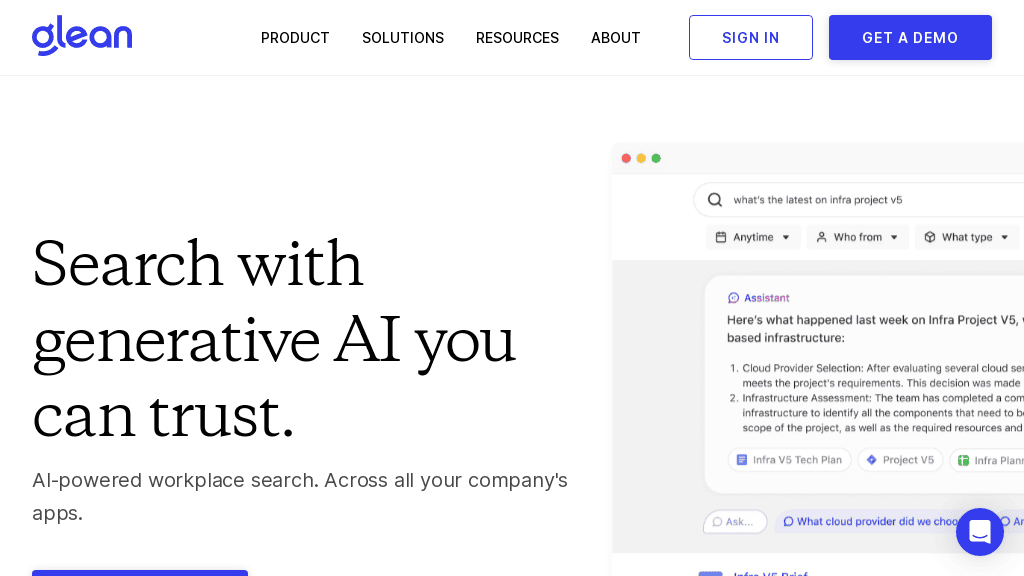Click the Assistant chat bubble icon
Viewport: 1024px width, 576px height.
(x=734, y=298)
